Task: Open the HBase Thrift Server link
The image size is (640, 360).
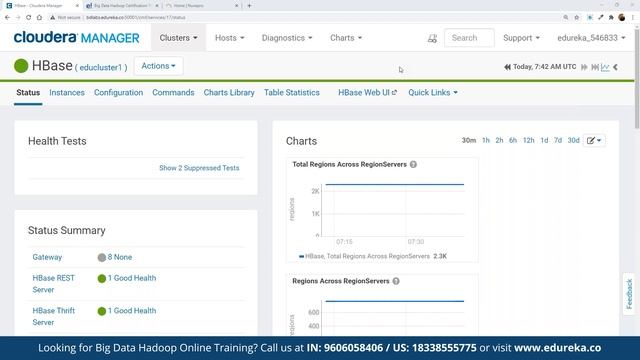Action: [x=53, y=316]
